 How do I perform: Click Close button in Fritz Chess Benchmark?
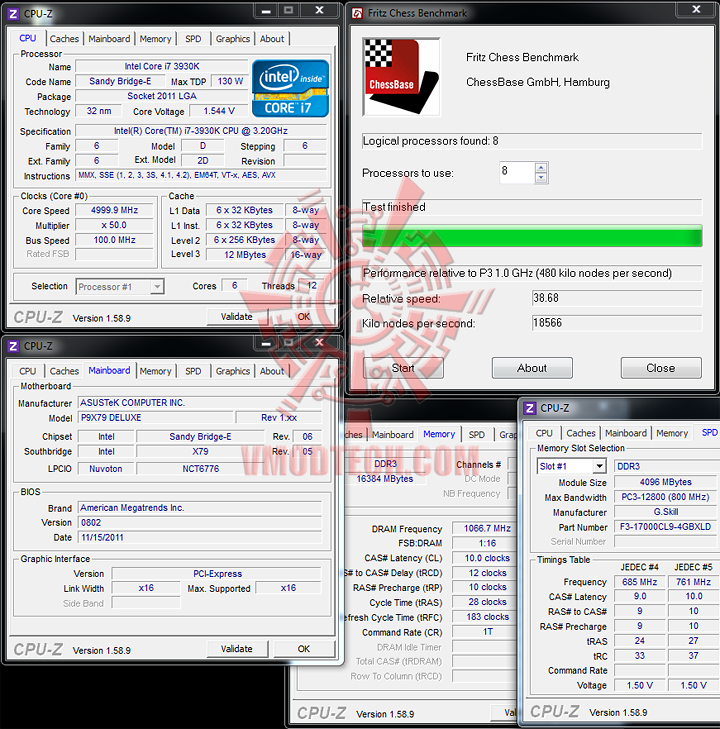pyautogui.click(x=661, y=368)
